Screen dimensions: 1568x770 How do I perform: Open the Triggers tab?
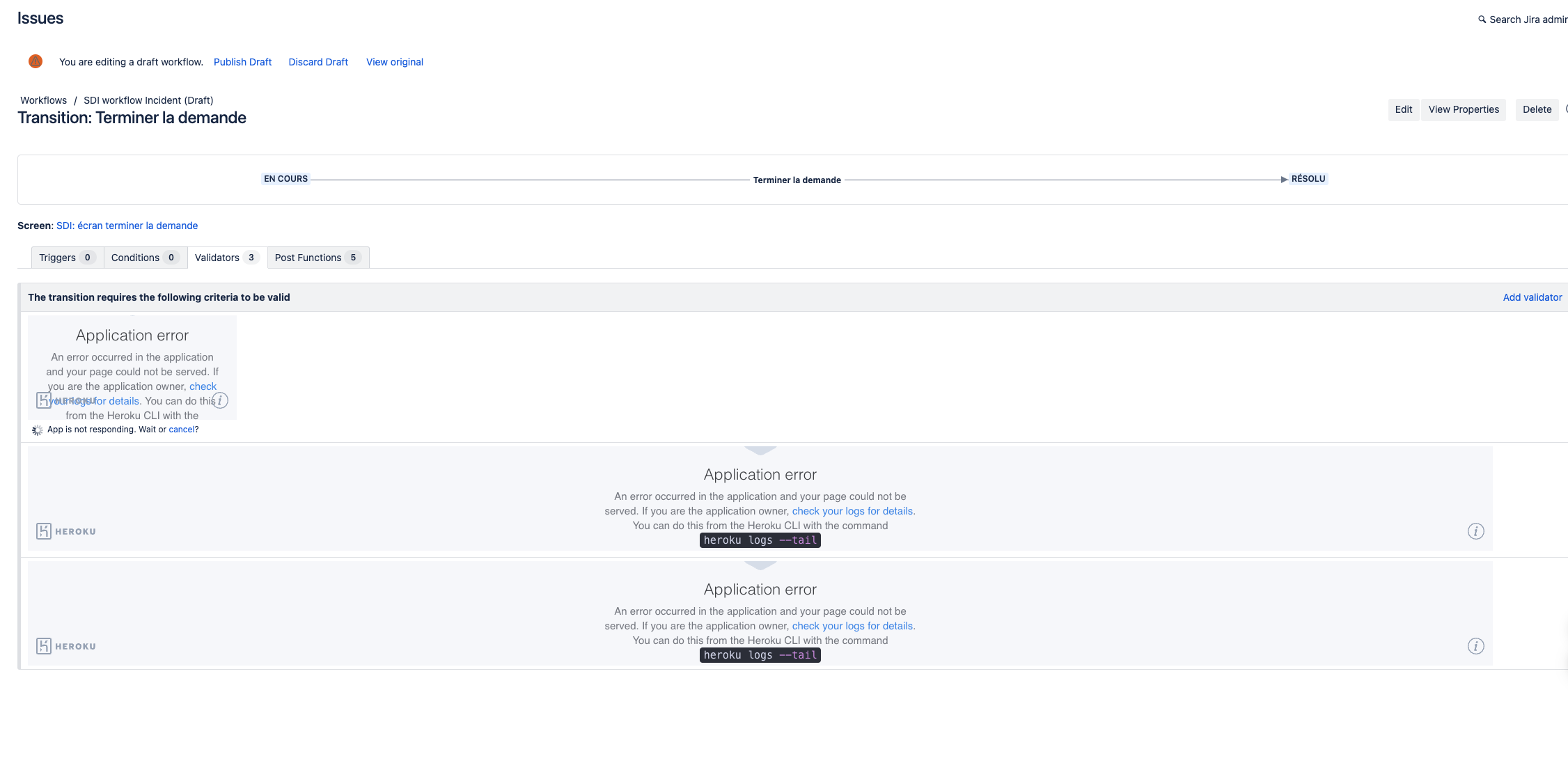pos(68,258)
